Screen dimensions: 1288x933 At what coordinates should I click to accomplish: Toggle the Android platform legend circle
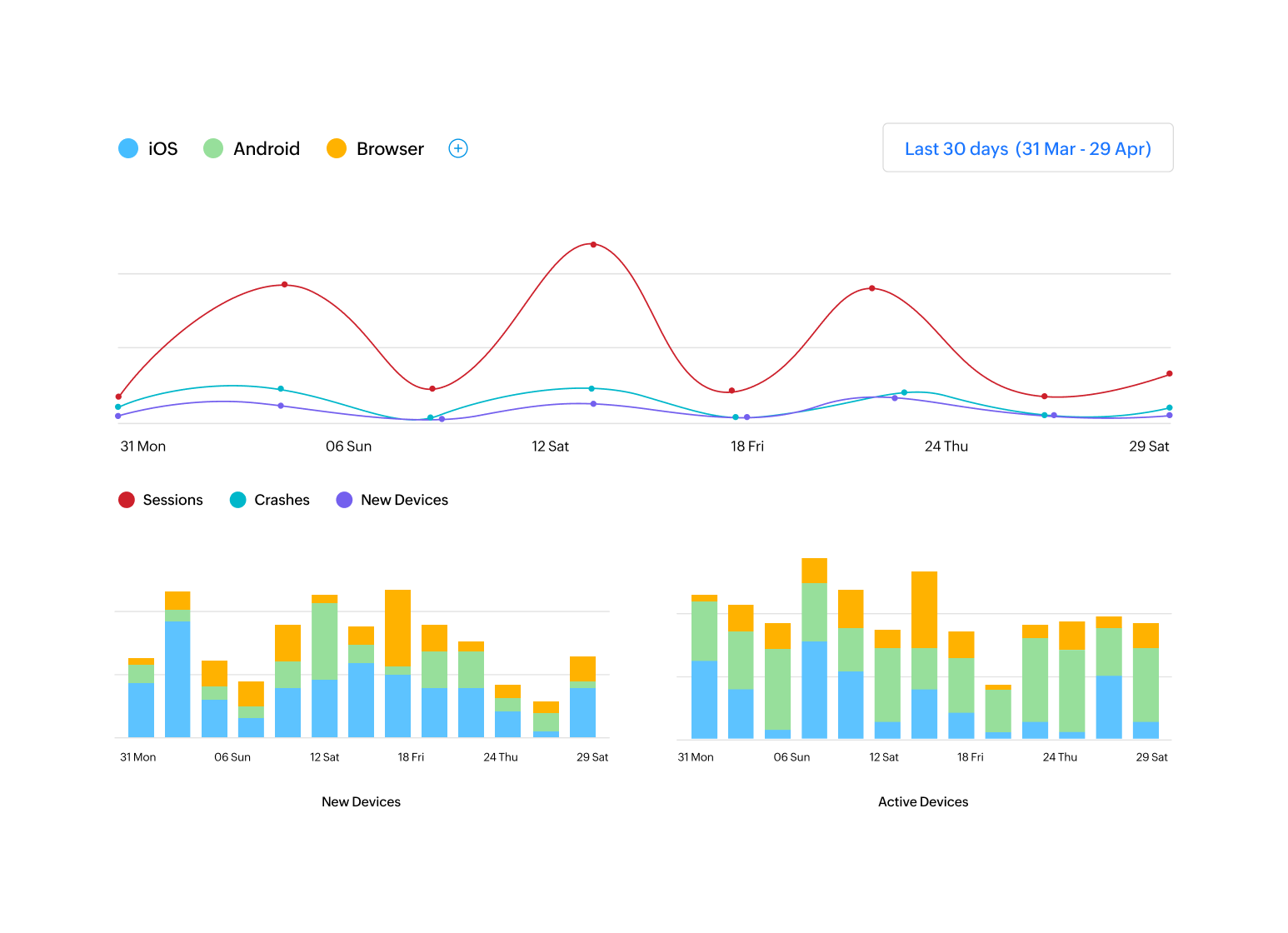[213, 148]
